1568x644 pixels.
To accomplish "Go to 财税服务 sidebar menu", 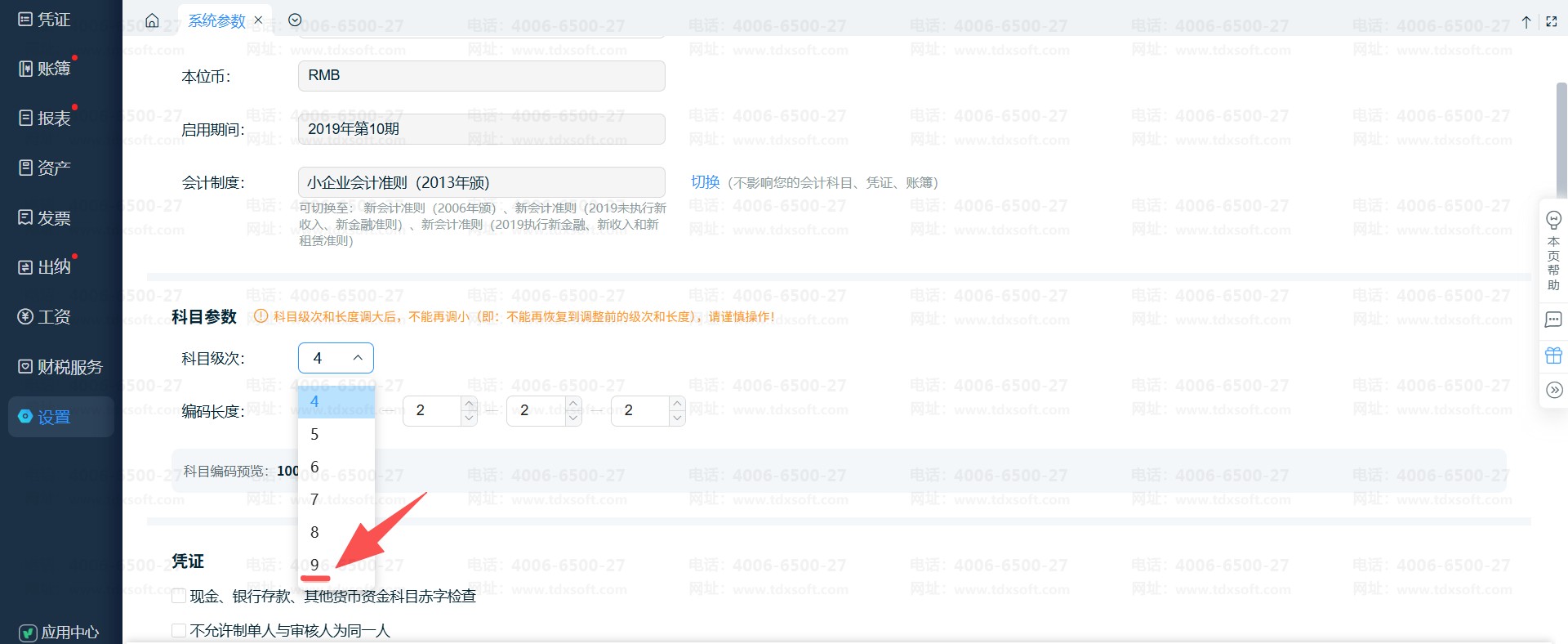I will [60, 367].
